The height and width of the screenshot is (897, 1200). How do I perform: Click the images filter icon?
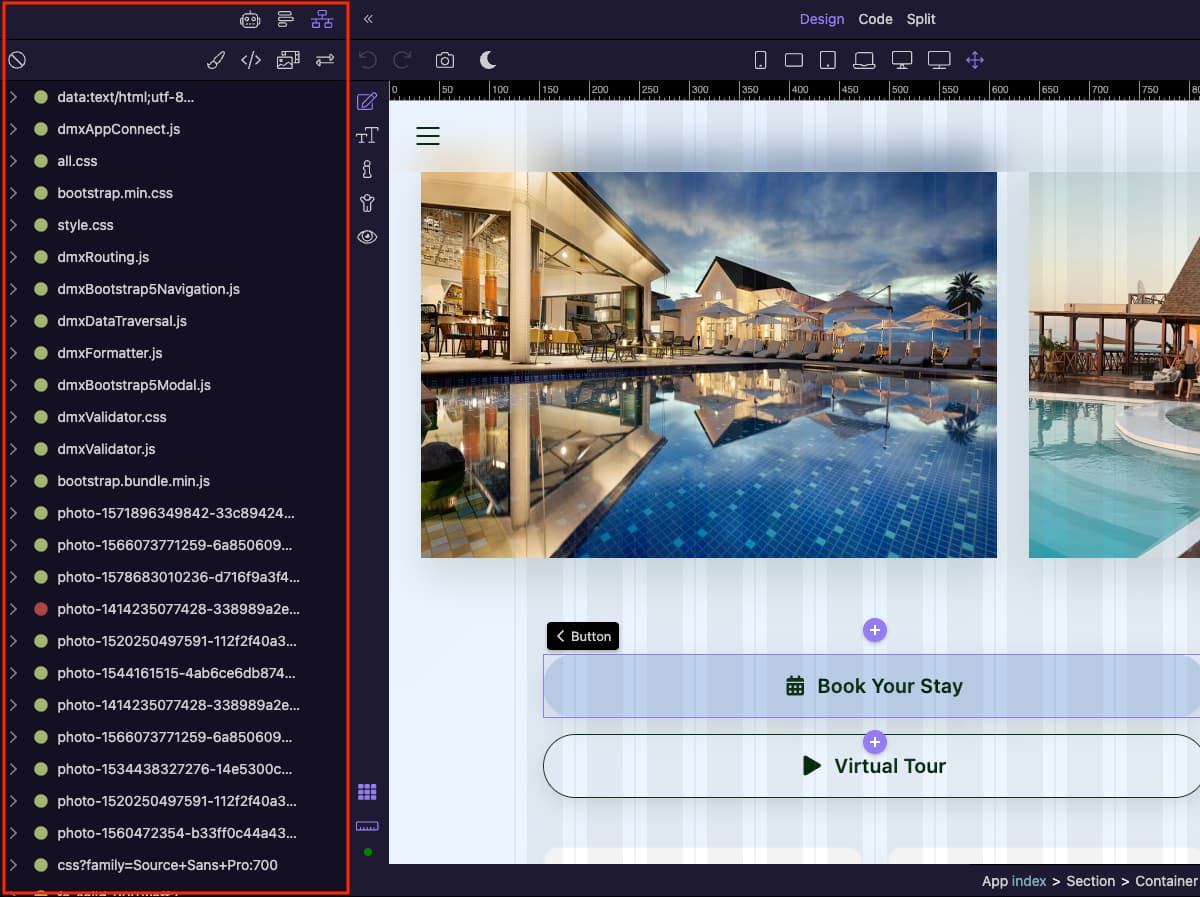(x=288, y=60)
